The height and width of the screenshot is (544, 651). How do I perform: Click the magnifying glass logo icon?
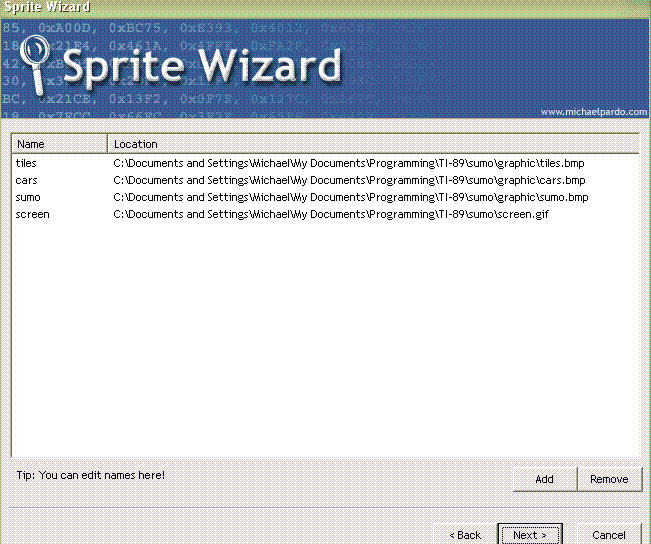[35, 64]
